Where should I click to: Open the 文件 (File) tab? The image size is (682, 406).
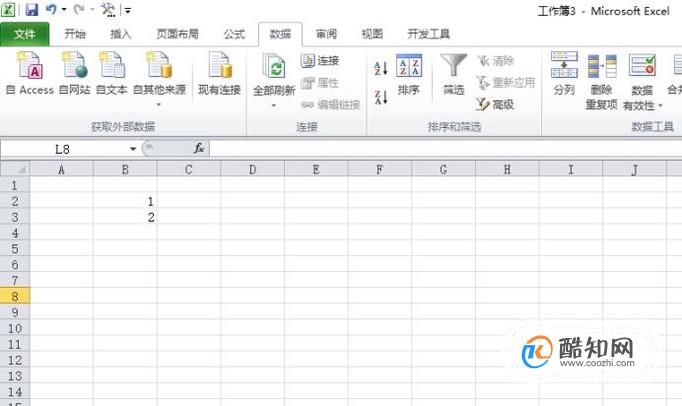click(25, 34)
